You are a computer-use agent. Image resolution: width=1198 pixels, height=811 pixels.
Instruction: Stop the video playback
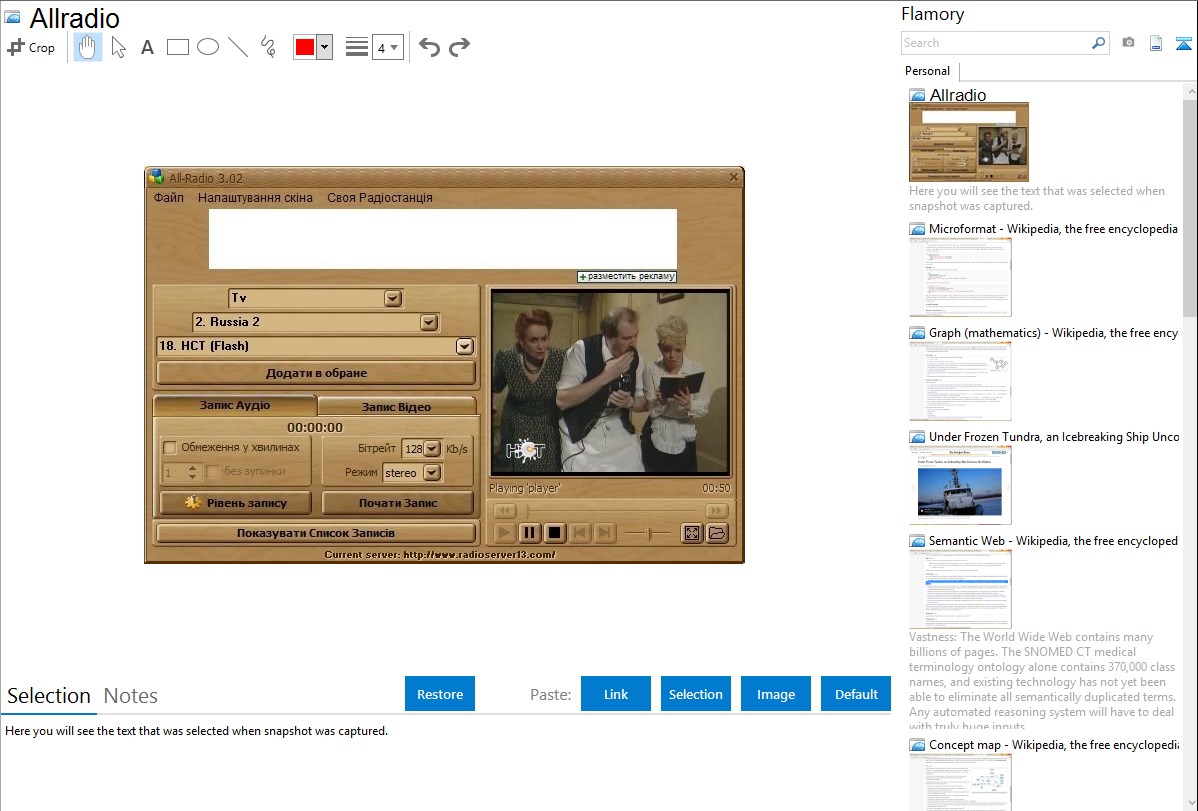555,533
